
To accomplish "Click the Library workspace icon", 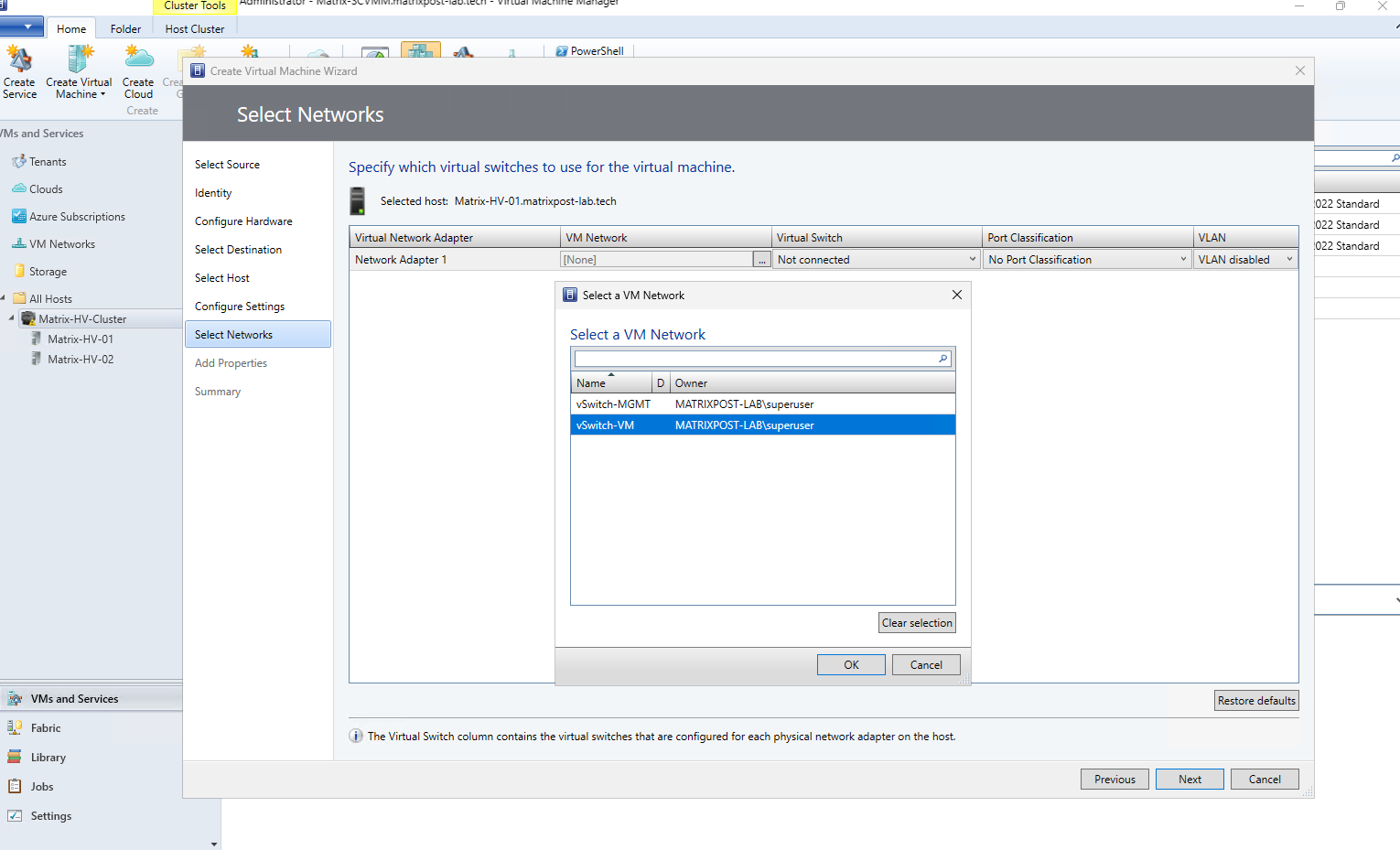I will point(15,758).
